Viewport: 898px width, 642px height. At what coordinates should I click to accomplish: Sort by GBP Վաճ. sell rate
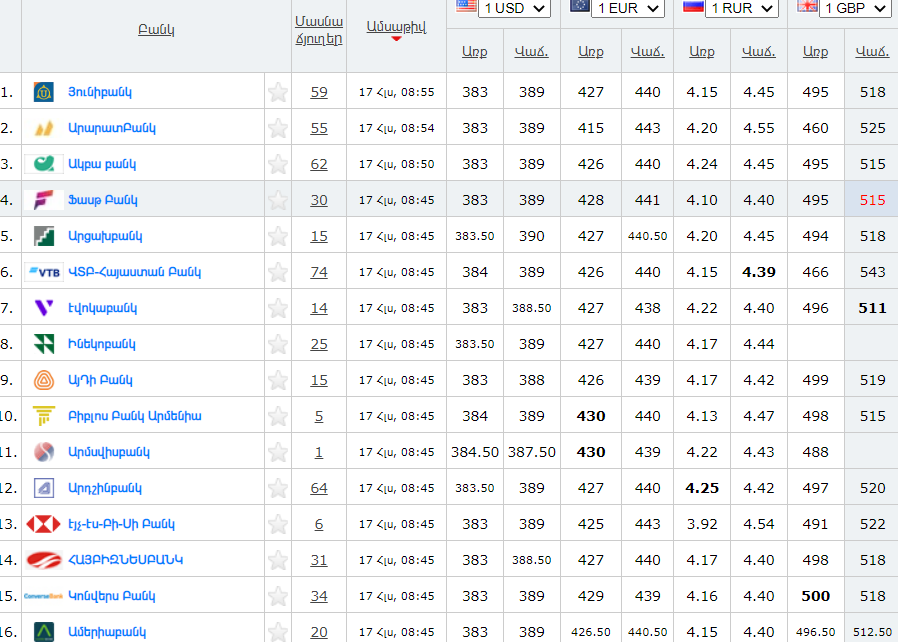point(873,52)
